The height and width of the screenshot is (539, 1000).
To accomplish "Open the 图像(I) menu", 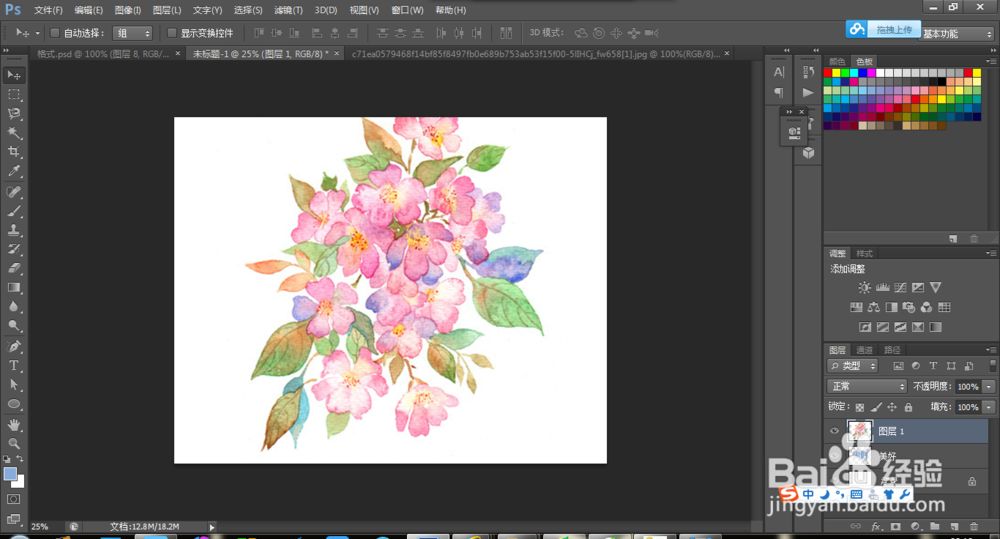I will coord(128,10).
